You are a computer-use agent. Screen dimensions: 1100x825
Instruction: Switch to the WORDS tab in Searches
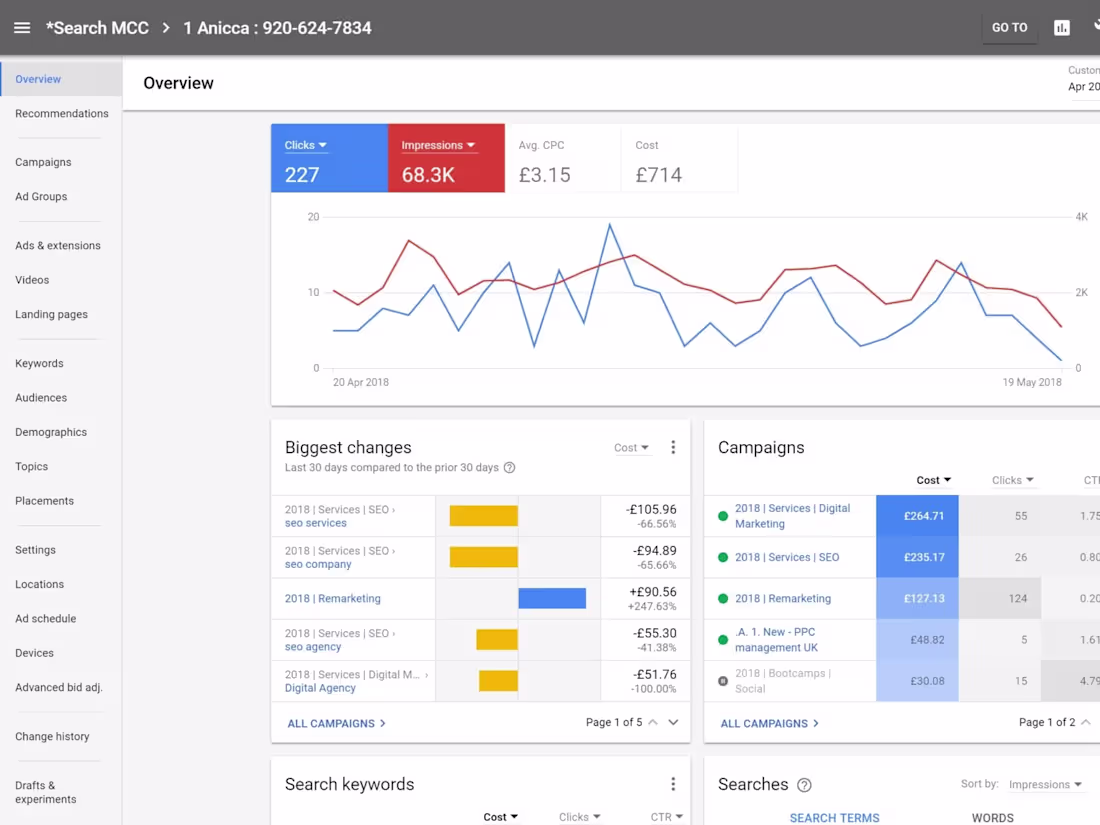point(993,818)
